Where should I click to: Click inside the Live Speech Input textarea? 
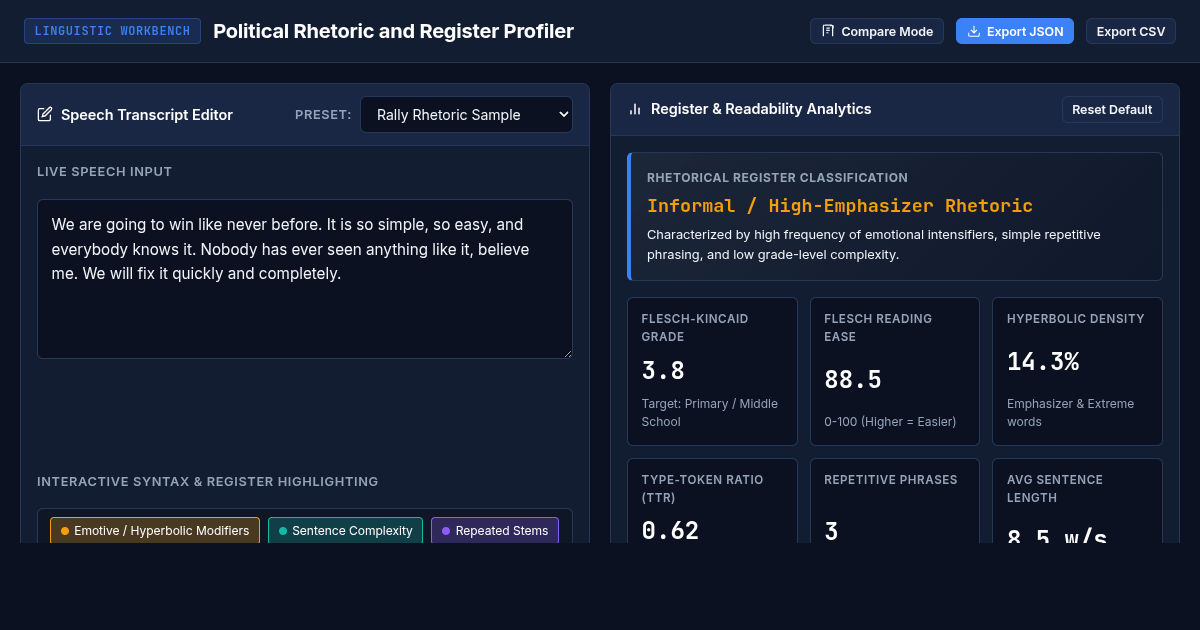(x=305, y=279)
